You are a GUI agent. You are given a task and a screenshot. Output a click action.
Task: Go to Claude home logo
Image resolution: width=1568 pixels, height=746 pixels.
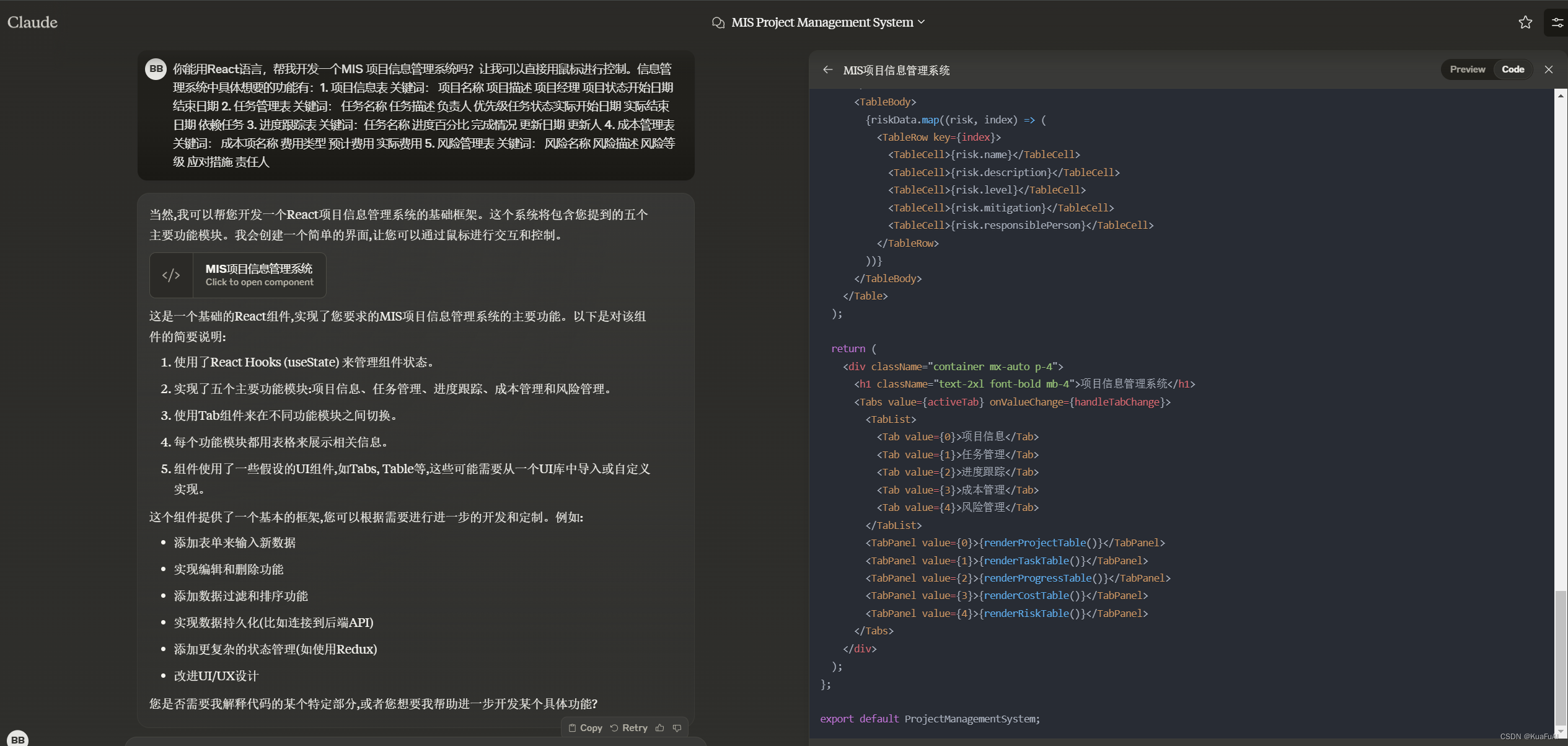click(32, 22)
